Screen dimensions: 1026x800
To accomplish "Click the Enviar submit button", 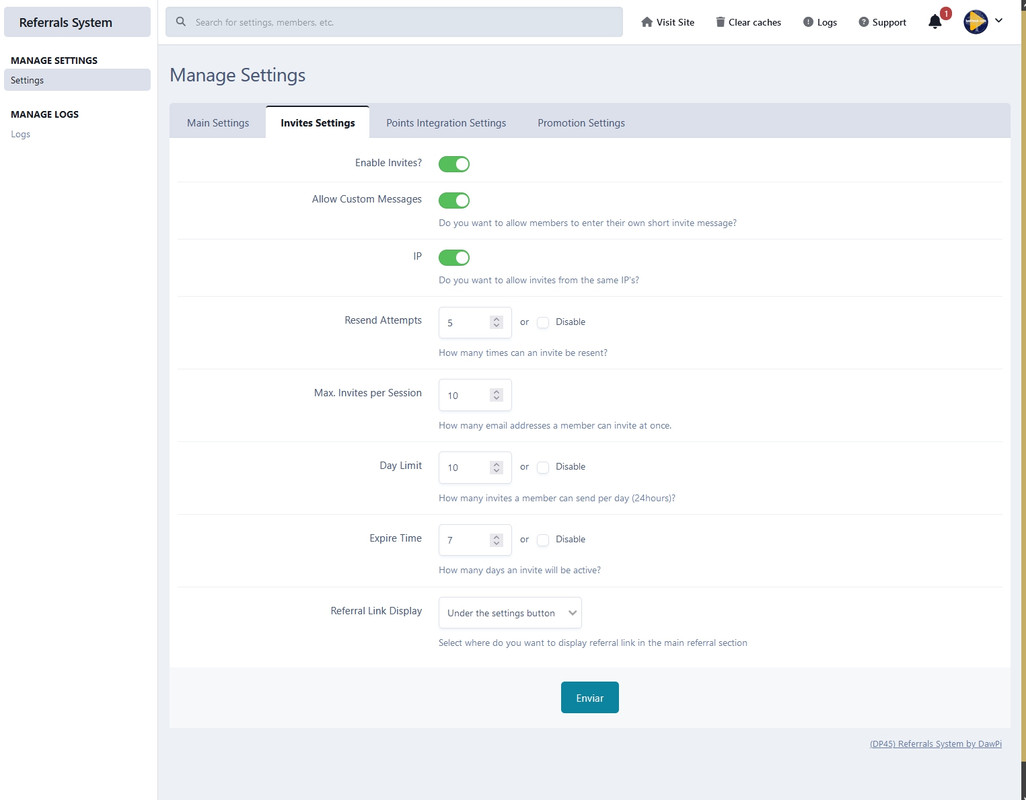I will click(x=590, y=697).
